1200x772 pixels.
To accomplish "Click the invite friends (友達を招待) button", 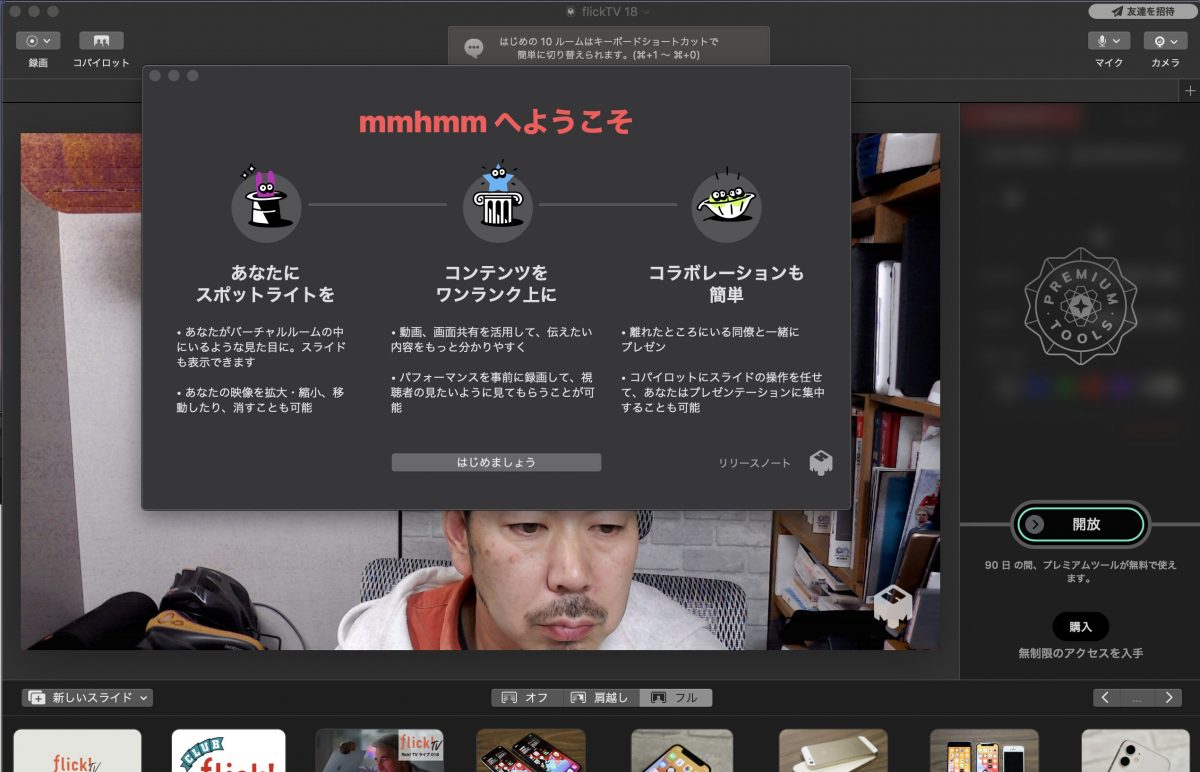I will 1143,11.
